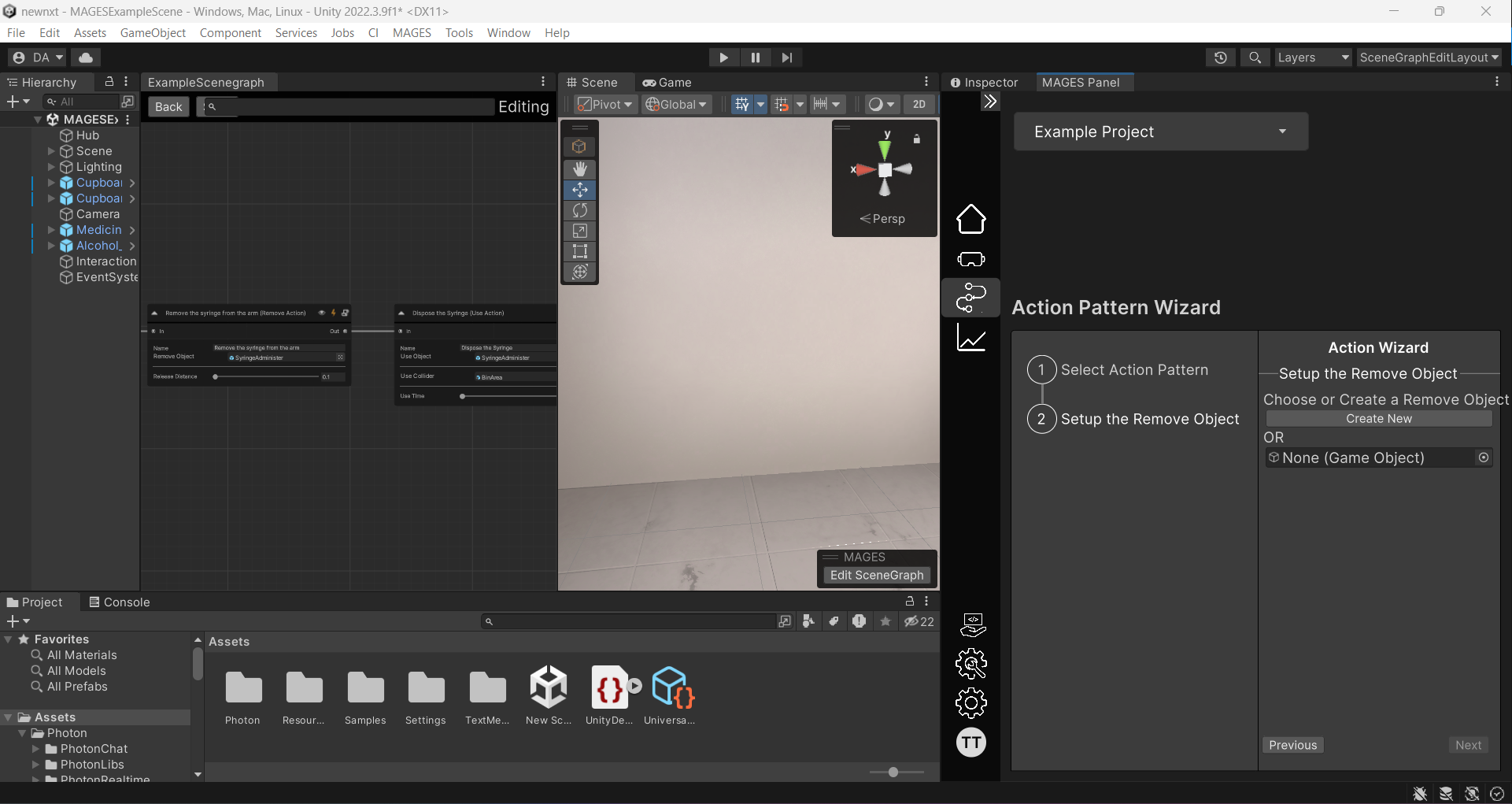Search by label tag icon in Project
Screen dimensions: 1512x804
click(834, 621)
